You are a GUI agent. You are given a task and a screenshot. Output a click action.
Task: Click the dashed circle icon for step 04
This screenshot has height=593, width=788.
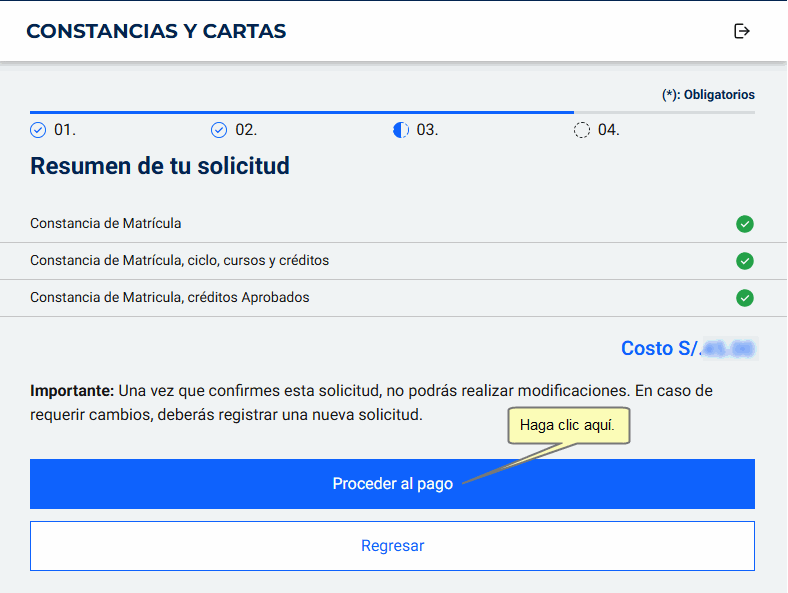click(582, 130)
